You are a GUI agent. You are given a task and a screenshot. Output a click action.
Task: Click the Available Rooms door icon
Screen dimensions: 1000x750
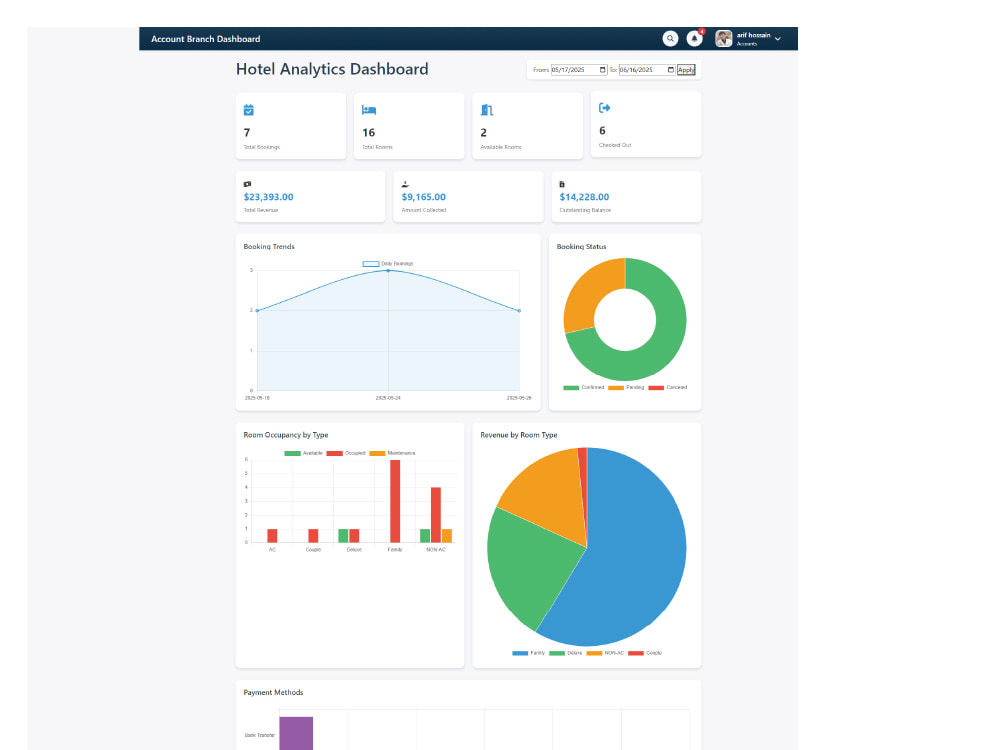tap(487, 110)
